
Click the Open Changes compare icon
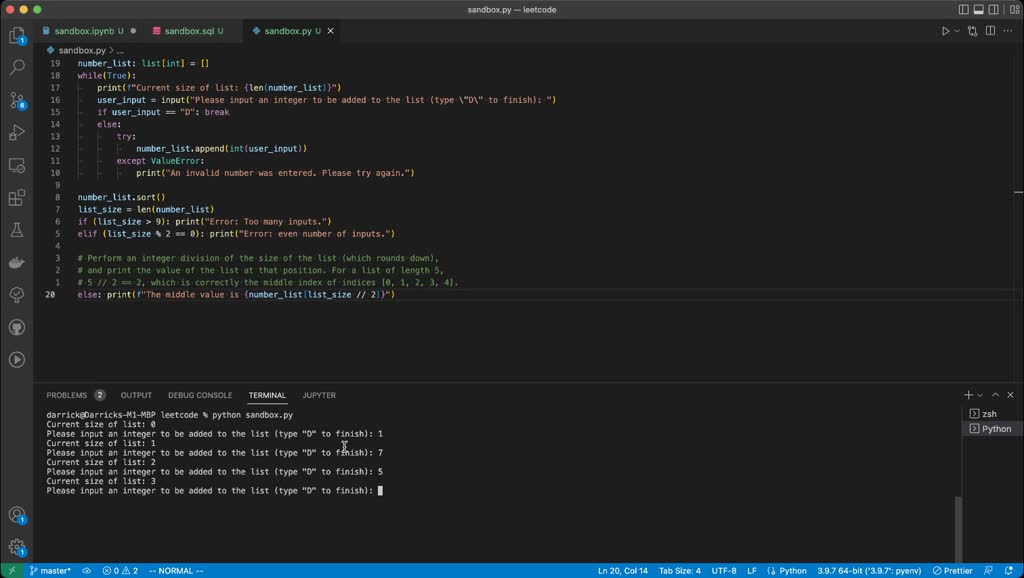click(973, 31)
